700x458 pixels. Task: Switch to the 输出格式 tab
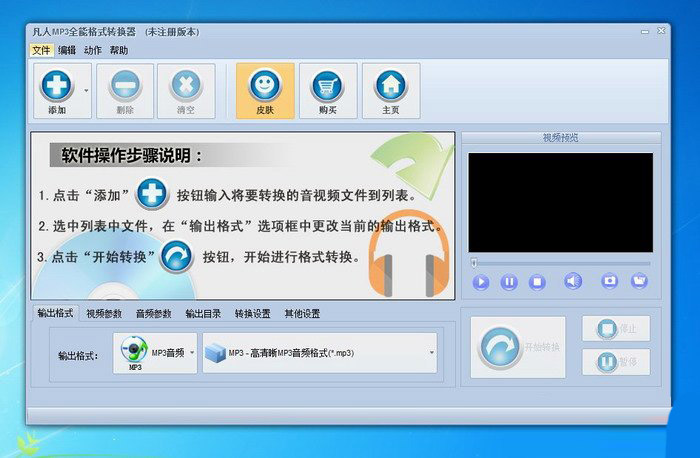55,313
